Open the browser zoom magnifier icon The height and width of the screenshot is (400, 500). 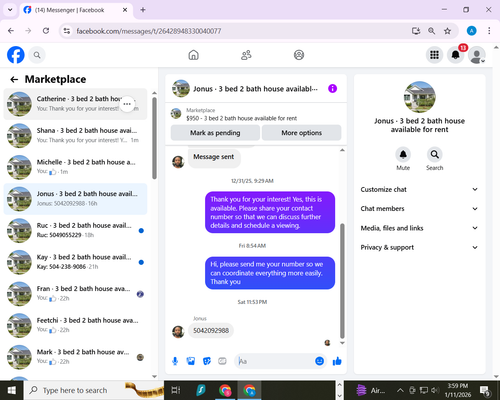[x=431, y=31]
